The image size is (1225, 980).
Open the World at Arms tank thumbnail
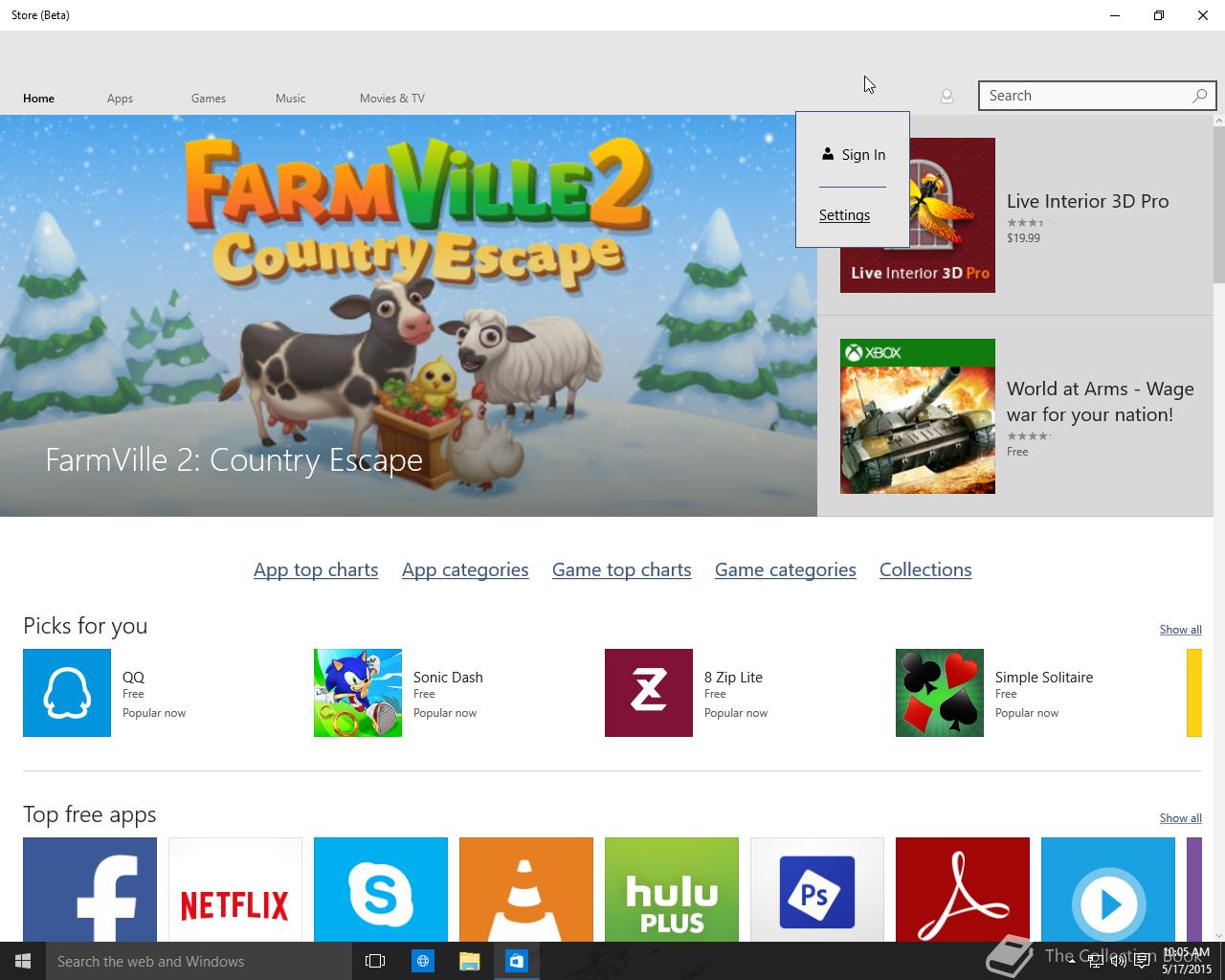click(x=918, y=416)
